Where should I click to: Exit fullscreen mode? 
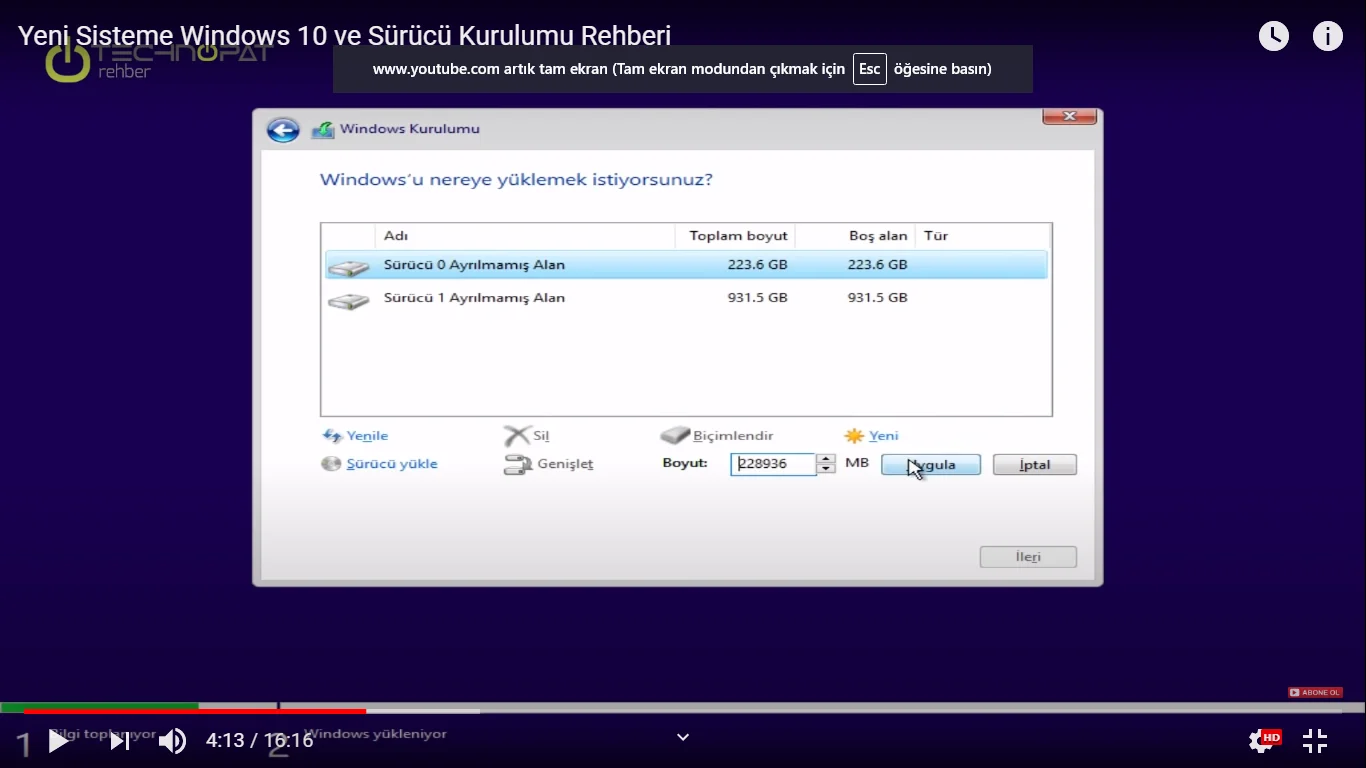[1315, 741]
